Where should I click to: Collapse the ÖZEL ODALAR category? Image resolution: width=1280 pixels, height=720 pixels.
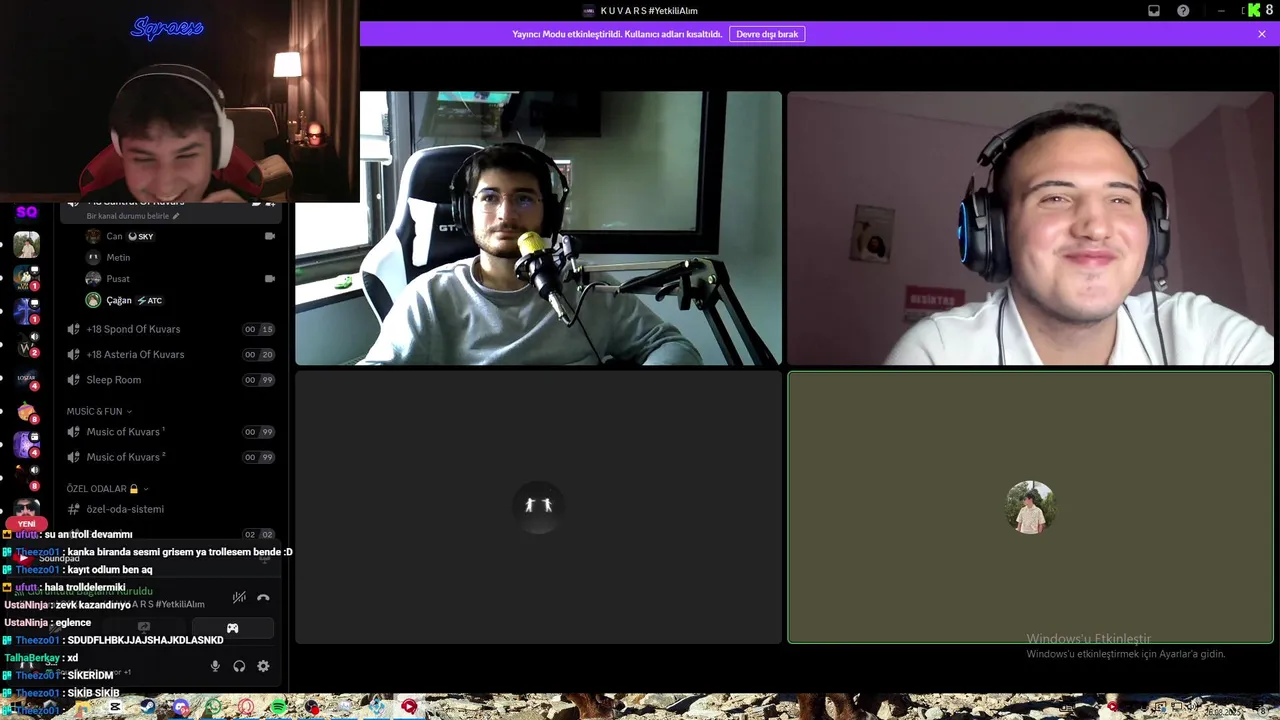[107, 489]
